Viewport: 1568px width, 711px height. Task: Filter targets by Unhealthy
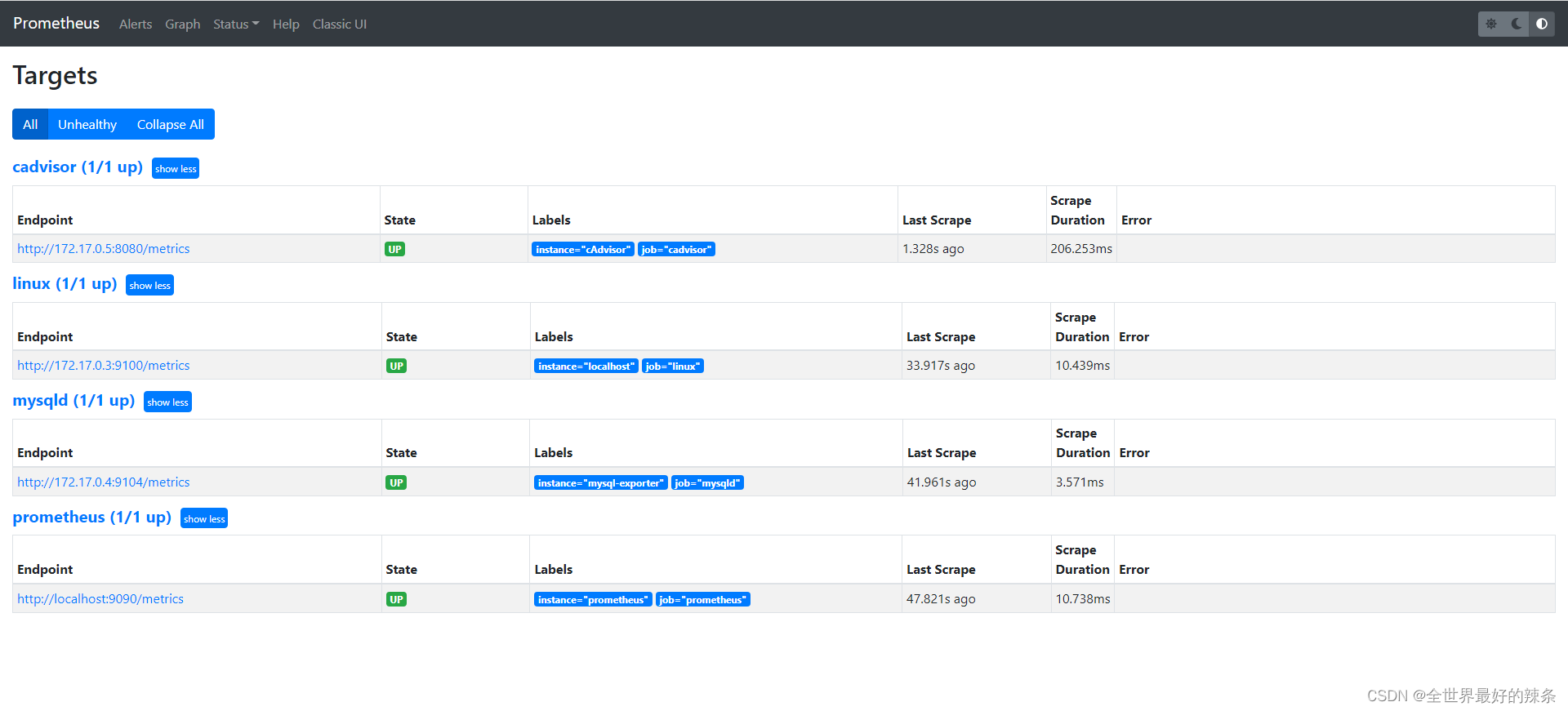pos(87,124)
